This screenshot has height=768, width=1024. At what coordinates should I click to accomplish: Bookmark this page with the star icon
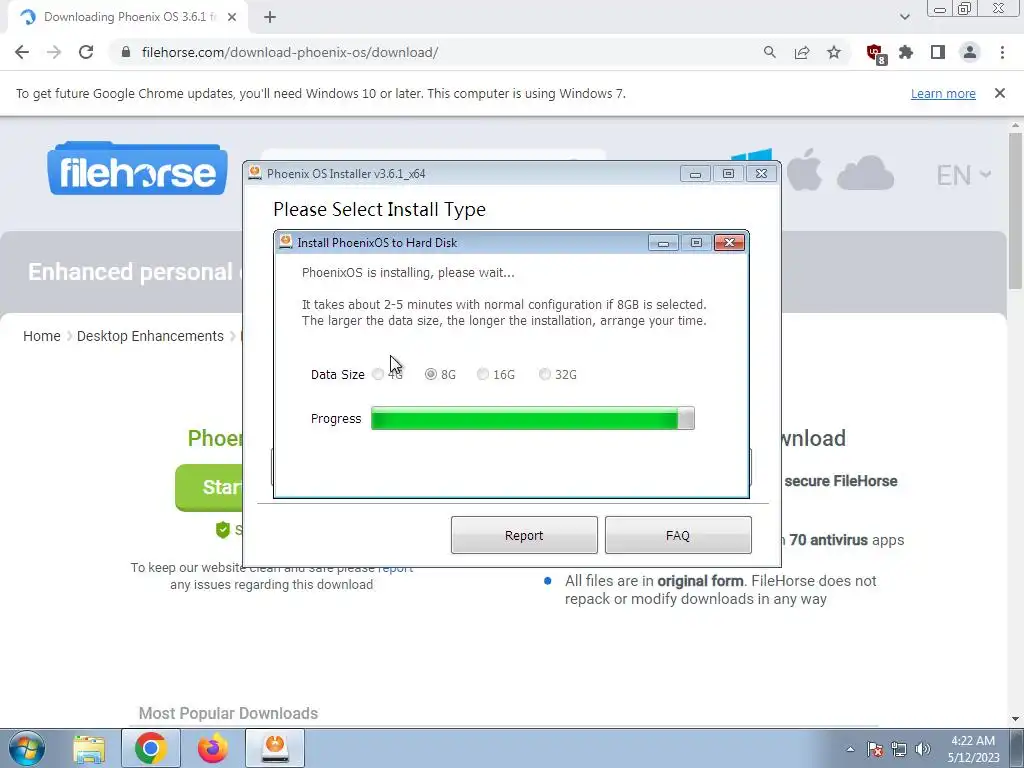(x=834, y=52)
